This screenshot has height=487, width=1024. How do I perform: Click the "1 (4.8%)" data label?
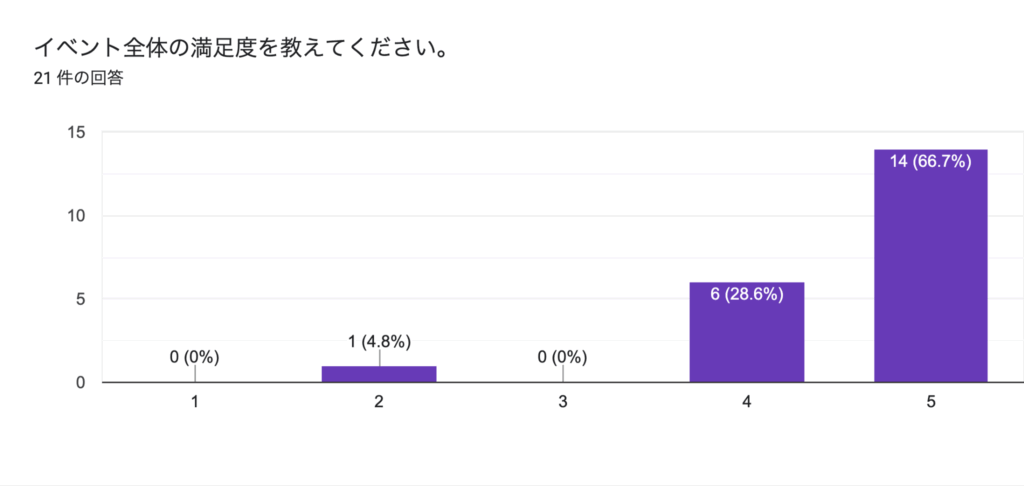[x=379, y=340]
